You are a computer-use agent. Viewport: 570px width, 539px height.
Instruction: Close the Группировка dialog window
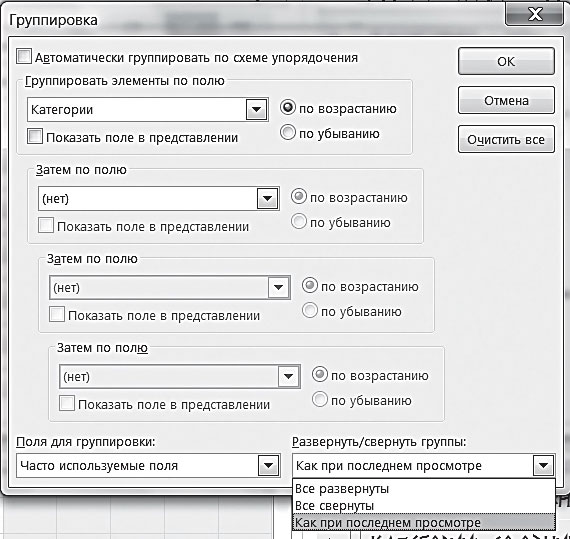point(534,15)
